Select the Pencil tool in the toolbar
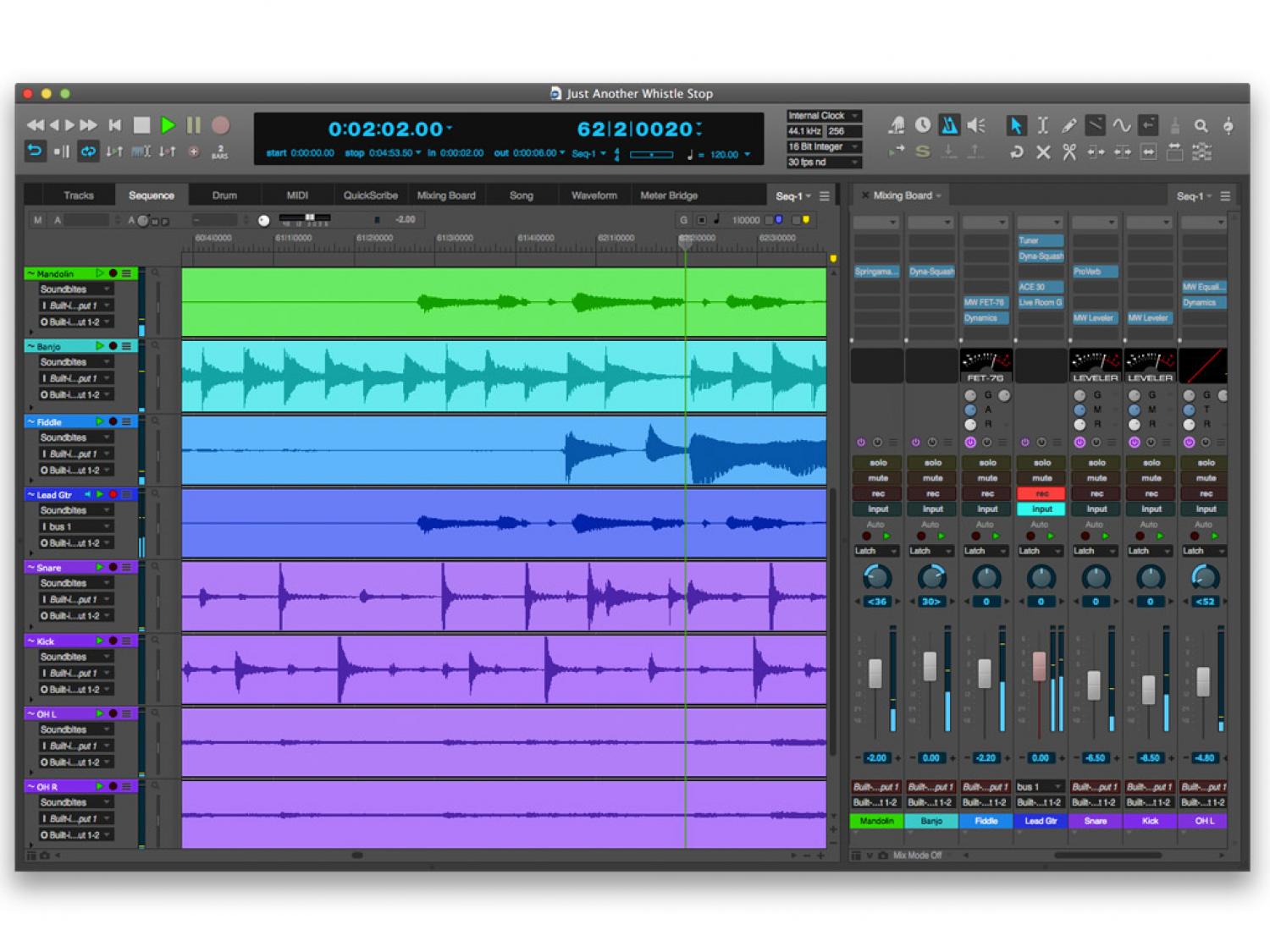Viewport: 1270px width, 952px height. pyautogui.click(x=1068, y=126)
